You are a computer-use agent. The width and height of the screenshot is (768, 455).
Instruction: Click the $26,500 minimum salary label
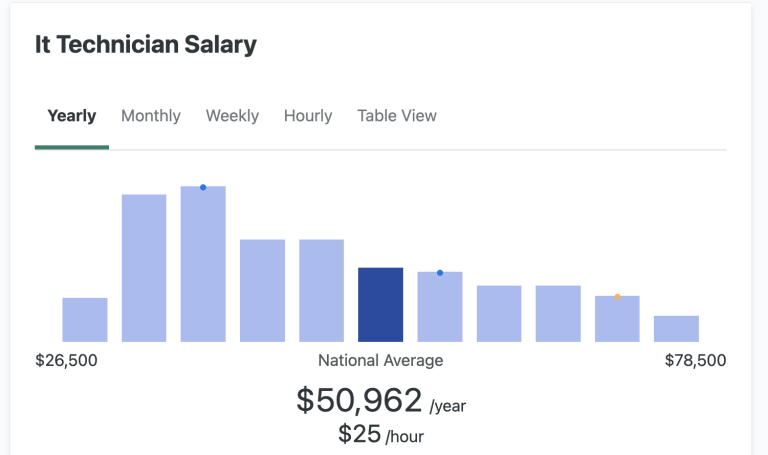[66, 360]
